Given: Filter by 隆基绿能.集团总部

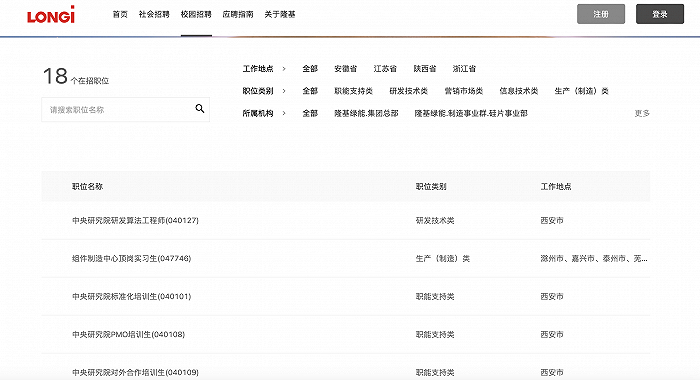Looking at the screenshot, I should (x=366, y=113).
